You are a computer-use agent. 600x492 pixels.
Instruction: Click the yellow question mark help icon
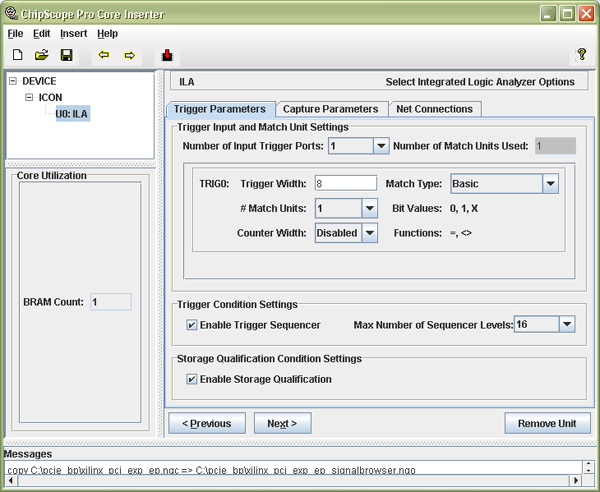click(581, 55)
